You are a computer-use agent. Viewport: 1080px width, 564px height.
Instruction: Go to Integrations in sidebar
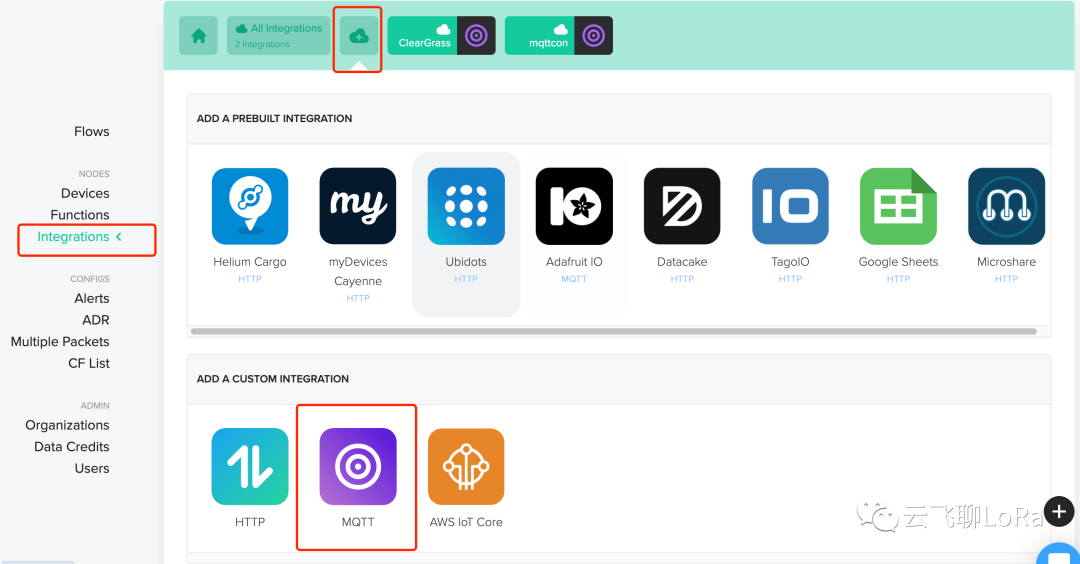pos(73,237)
